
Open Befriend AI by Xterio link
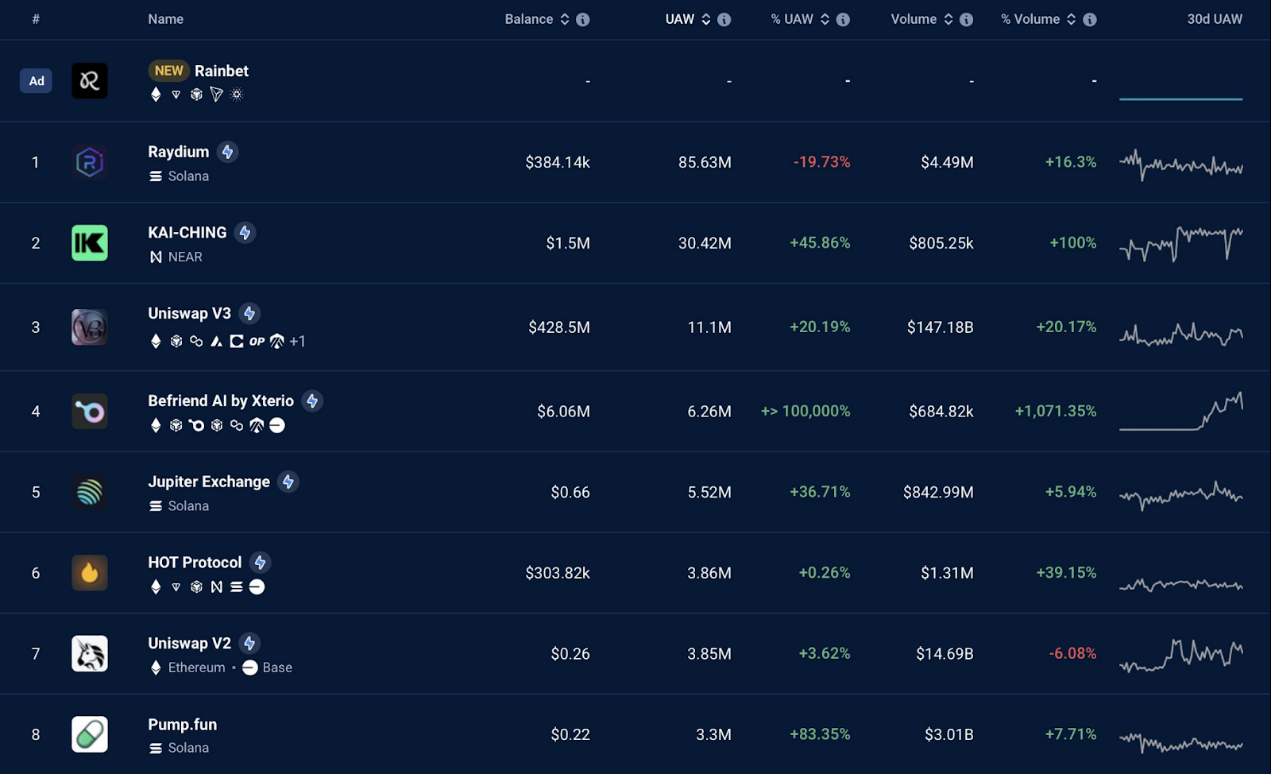[x=220, y=401]
